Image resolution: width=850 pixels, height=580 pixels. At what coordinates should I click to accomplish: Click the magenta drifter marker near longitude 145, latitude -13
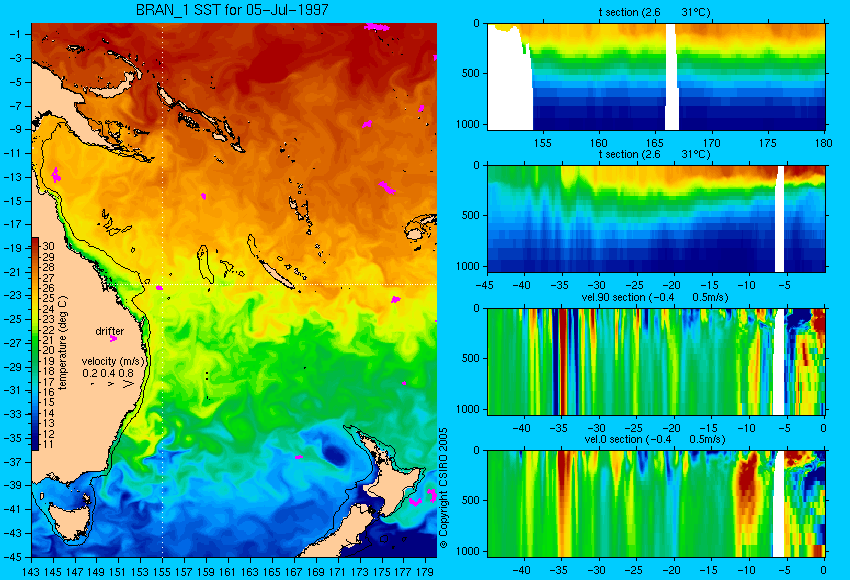pos(55,175)
